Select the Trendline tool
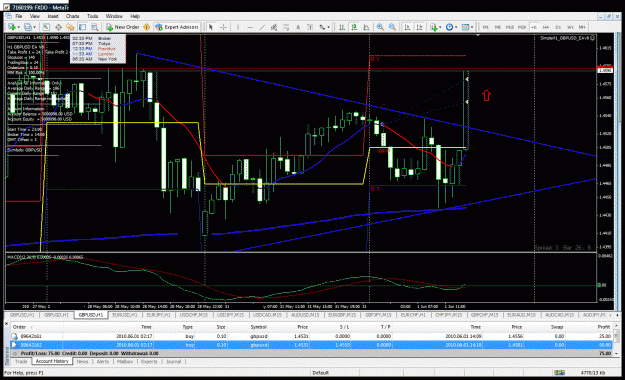Screen dimensions: 625x380 (x=262, y=27)
